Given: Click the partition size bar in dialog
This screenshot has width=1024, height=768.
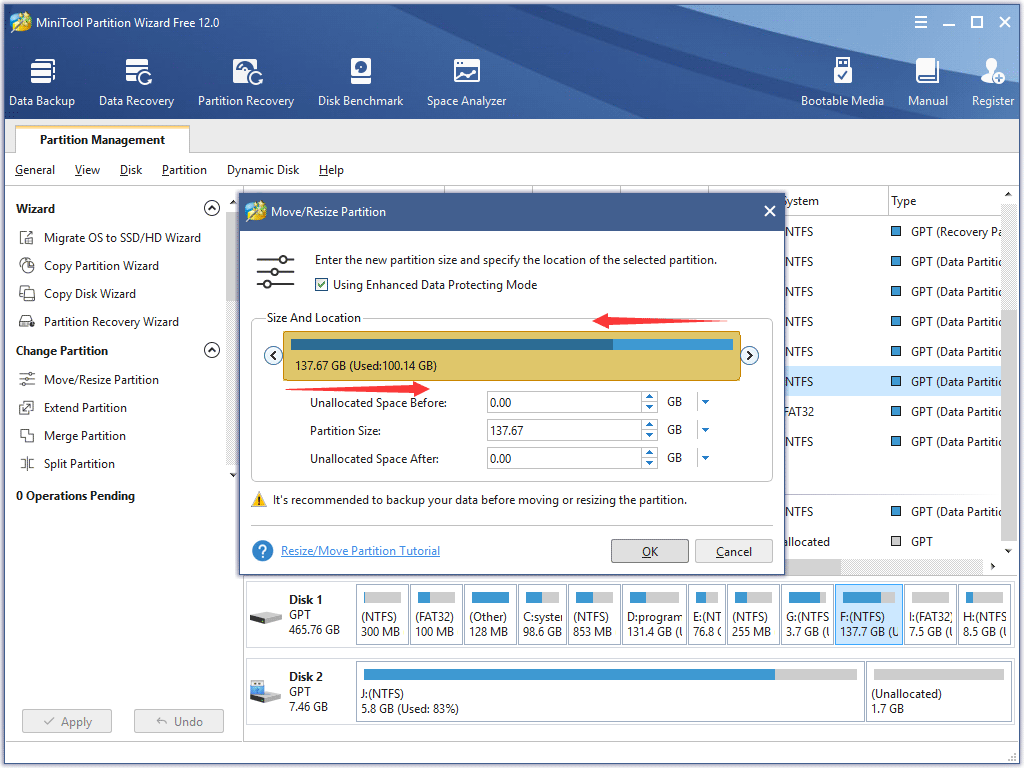Looking at the screenshot, I should 511,356.
